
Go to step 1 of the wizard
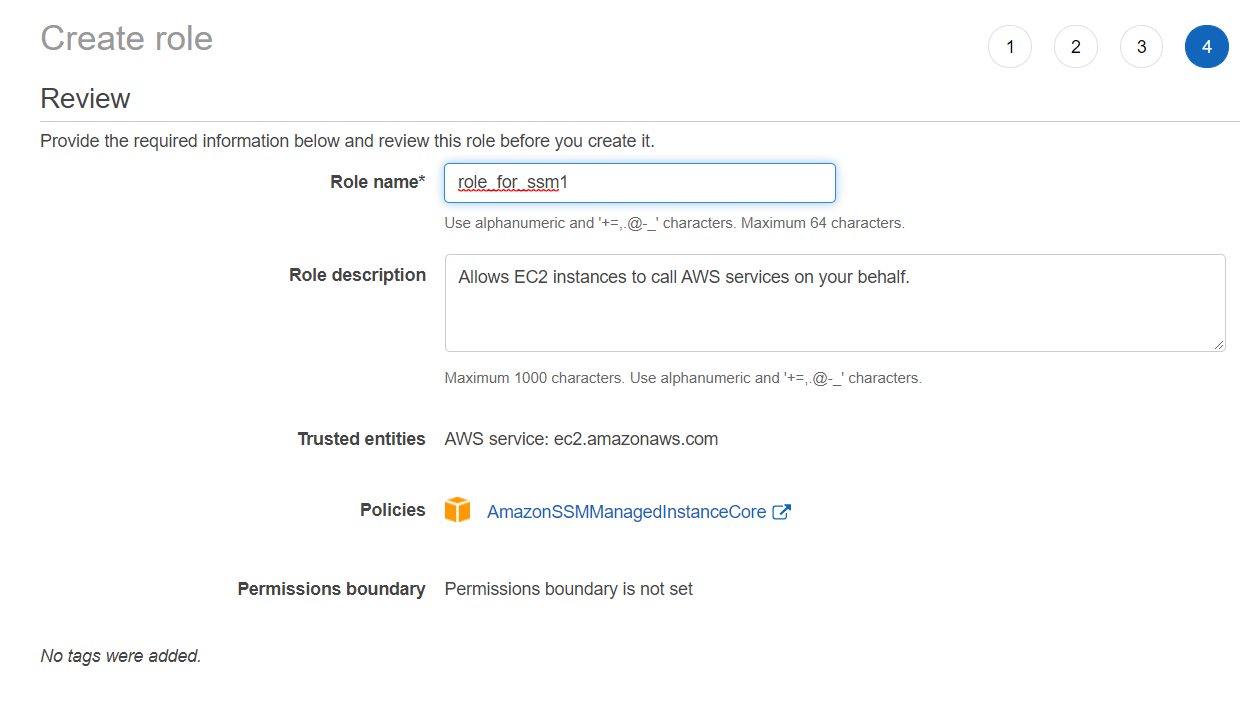1010,47
